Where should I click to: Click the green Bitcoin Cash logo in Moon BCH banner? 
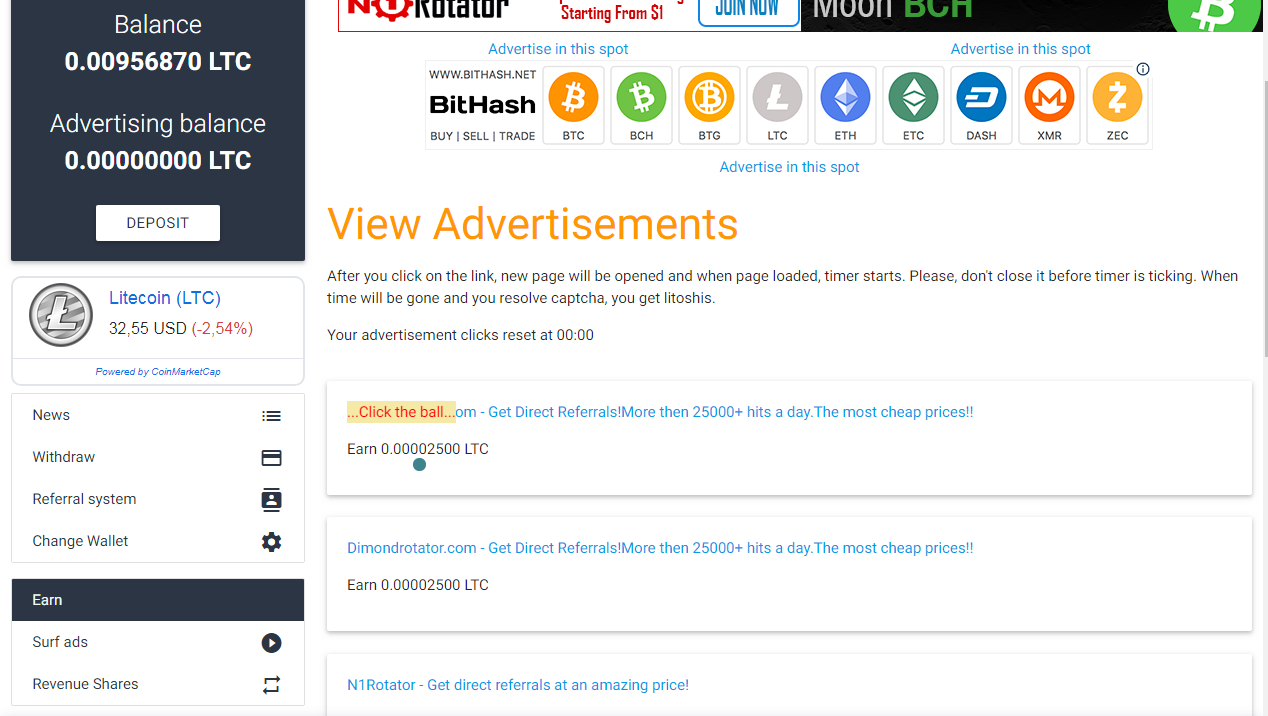click(x=1215, y=14)
